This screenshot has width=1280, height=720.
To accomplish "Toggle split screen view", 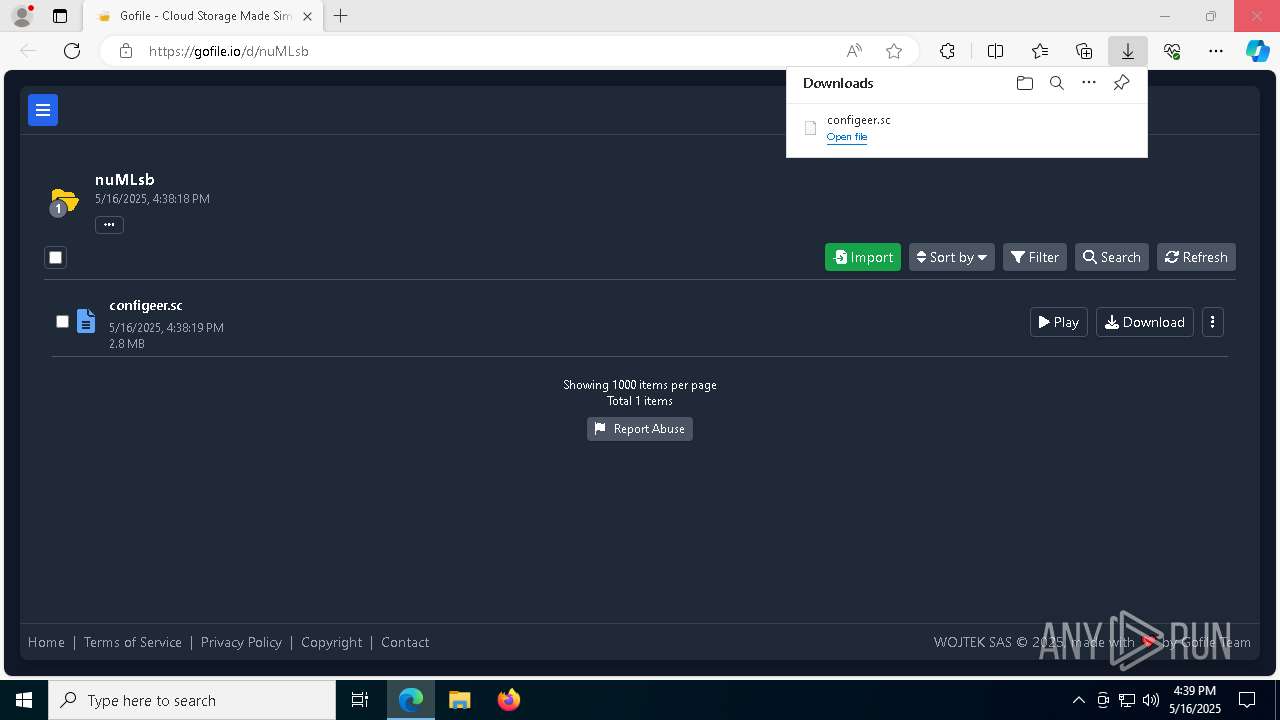I will point(995,51).
